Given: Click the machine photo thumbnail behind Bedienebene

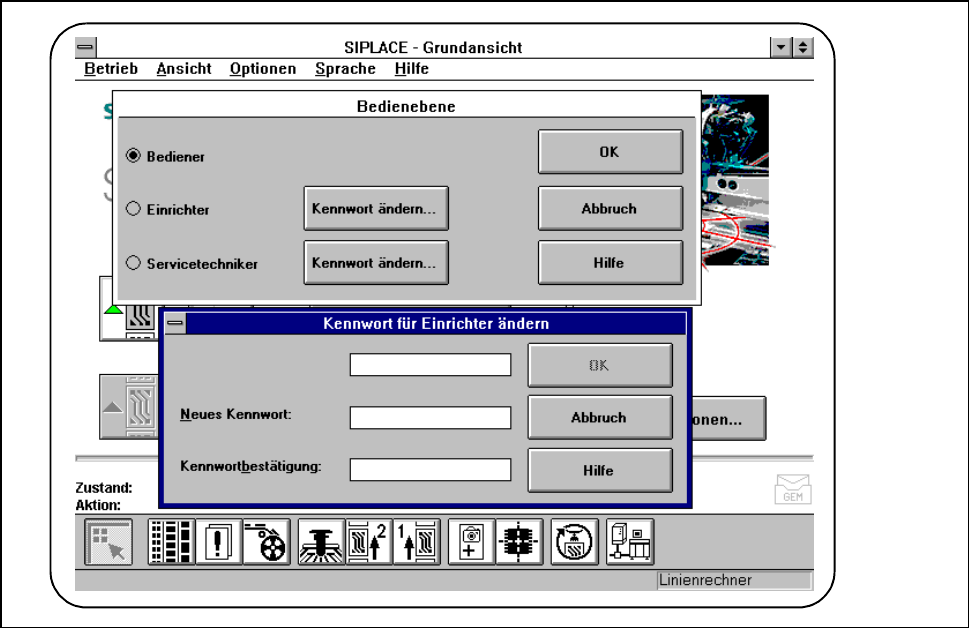Looking at the screenshot, I should coord(735,180).
